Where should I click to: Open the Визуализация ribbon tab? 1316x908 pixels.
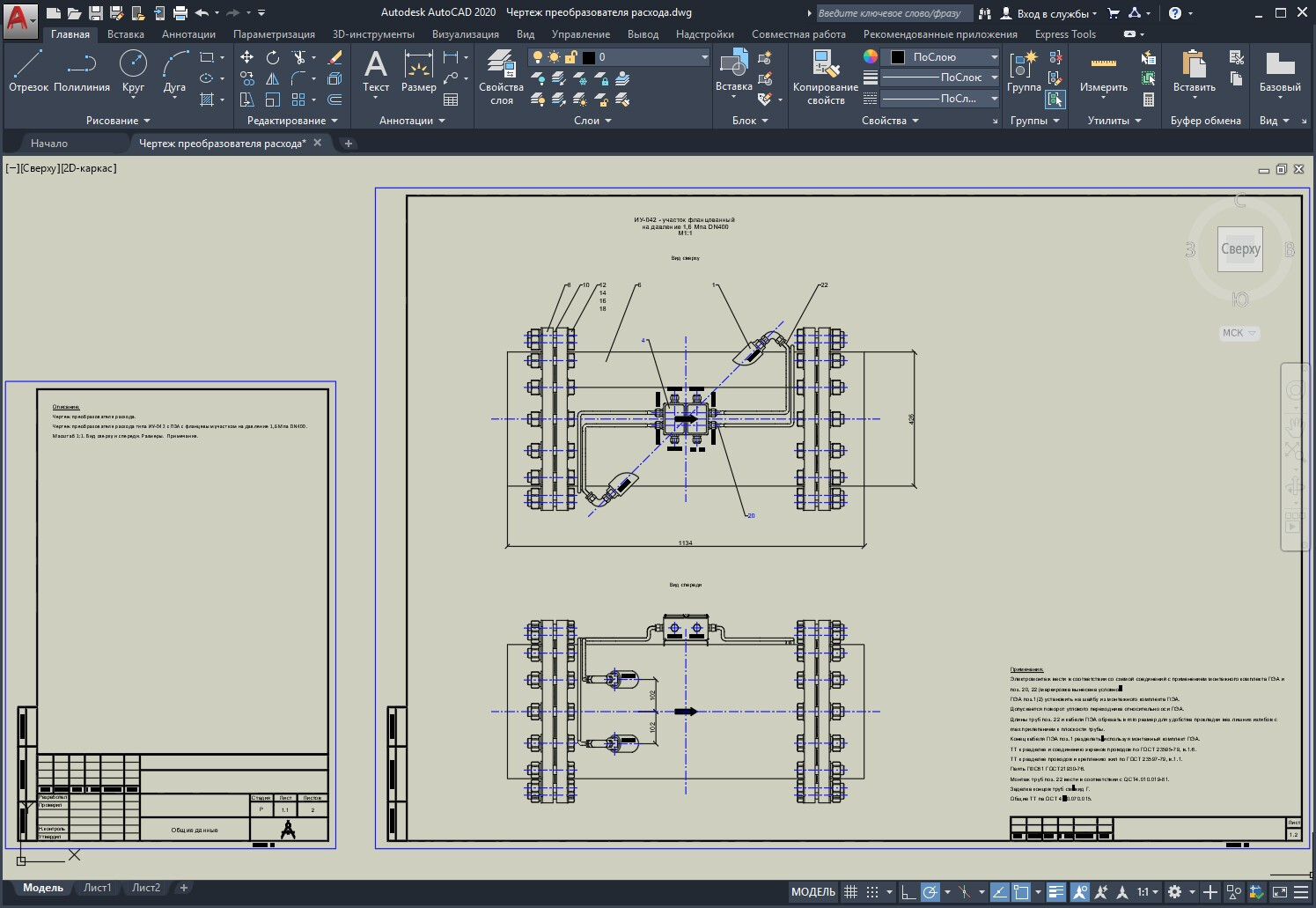click(465, 34)
